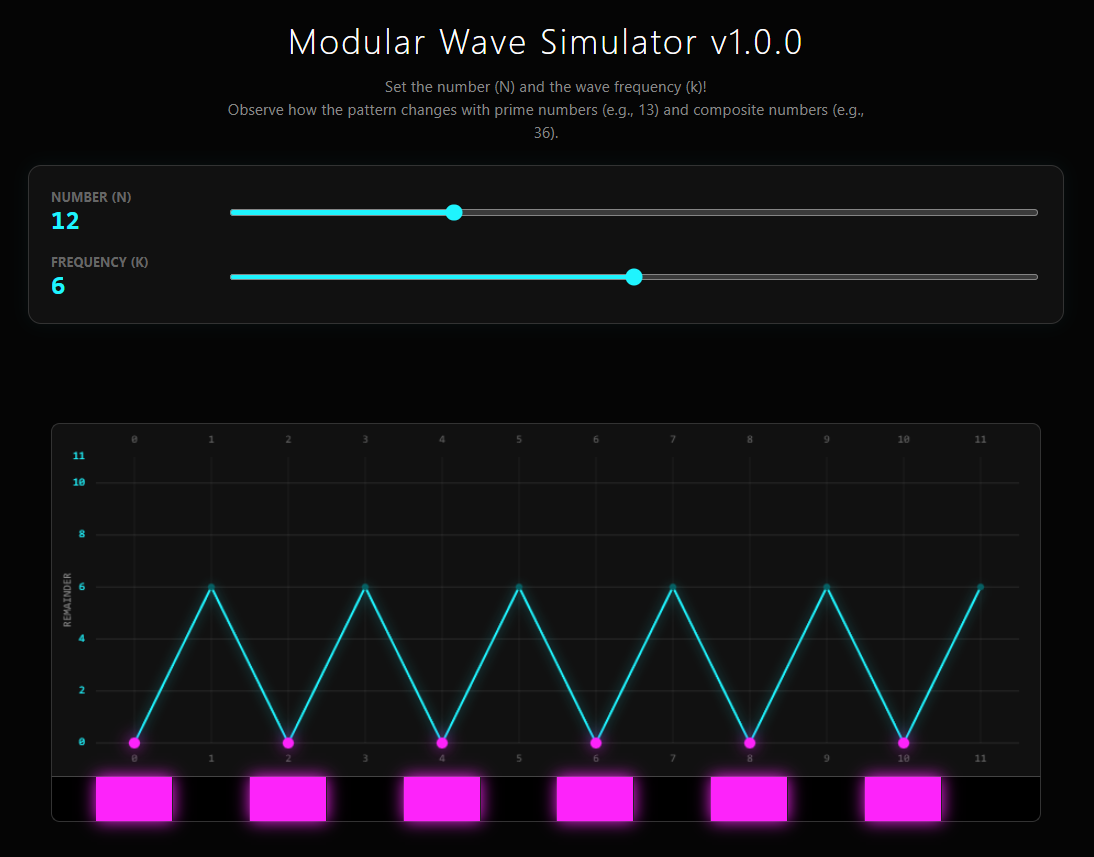Click the magenta dot at position 4

pyautogui.click(x=442, y=743)
